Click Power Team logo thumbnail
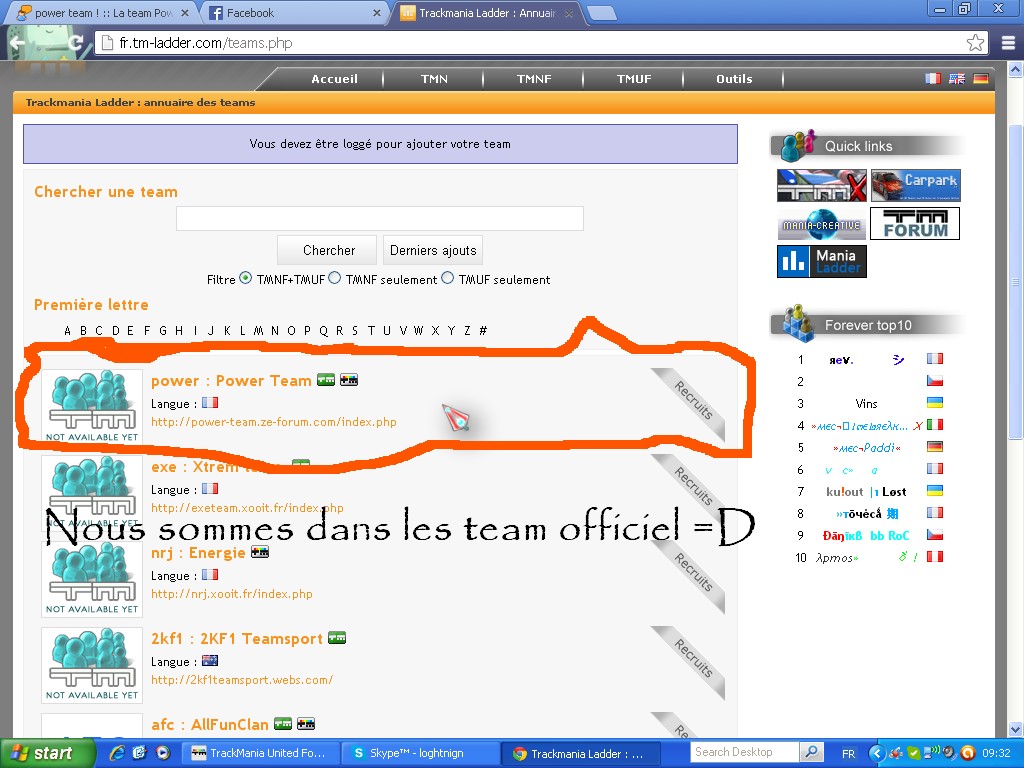Viewport: 1024px width, 768px height. pyautogui.click(x=92, y=408)
